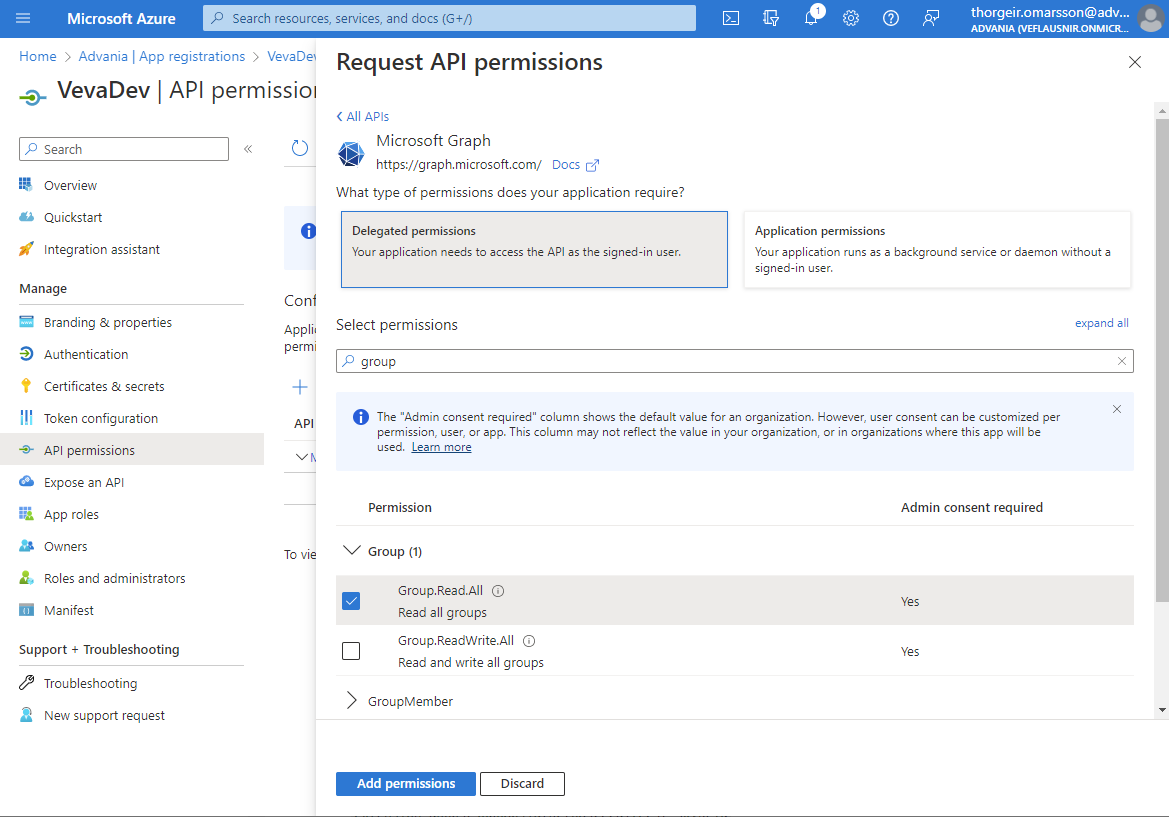Click the sidebar Search field
Image resolution: width=1169 pixels, height=817 pixels.
coord(124,149)
